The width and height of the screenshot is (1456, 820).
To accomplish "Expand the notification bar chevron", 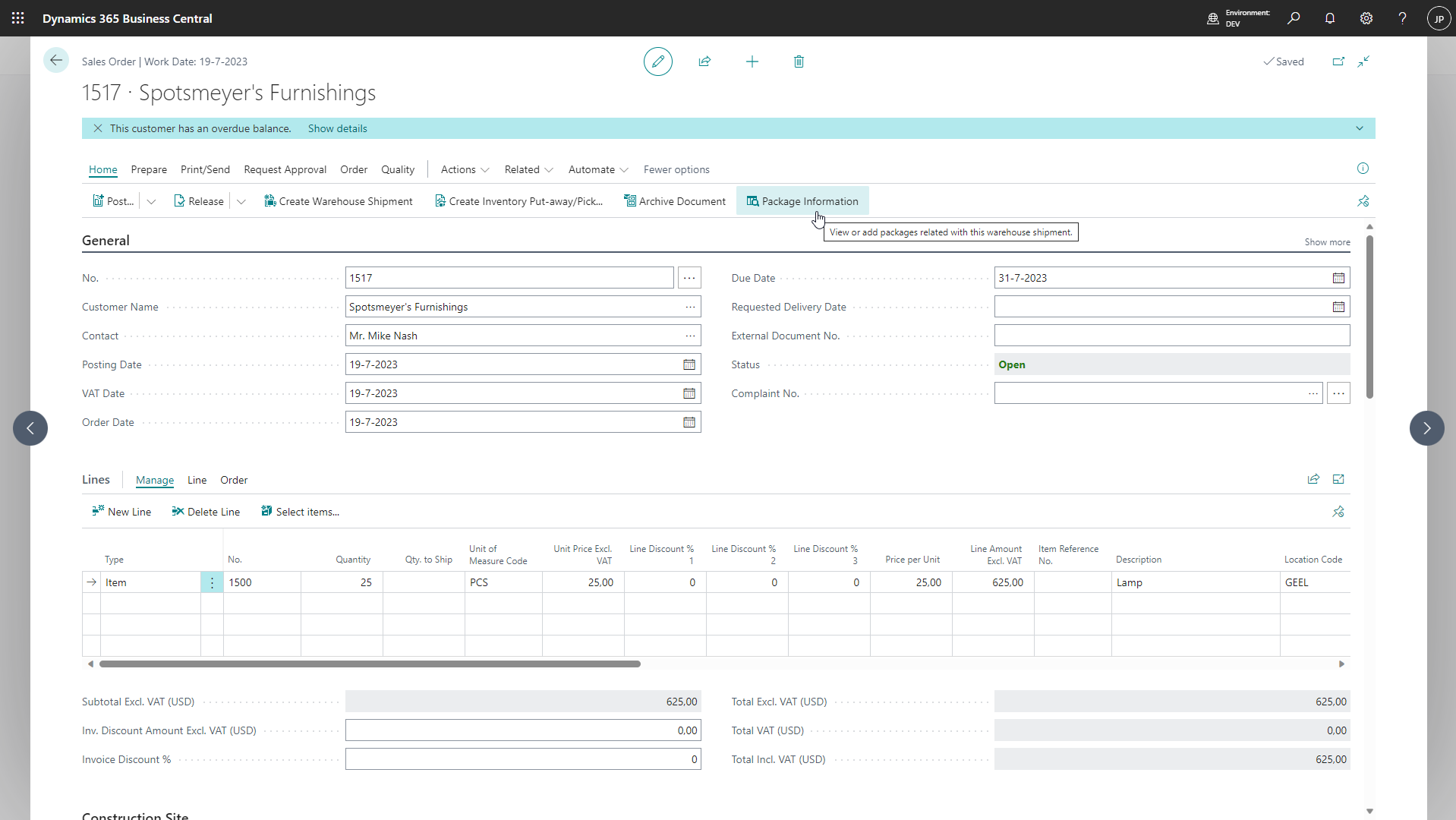I will [1360, 128].
